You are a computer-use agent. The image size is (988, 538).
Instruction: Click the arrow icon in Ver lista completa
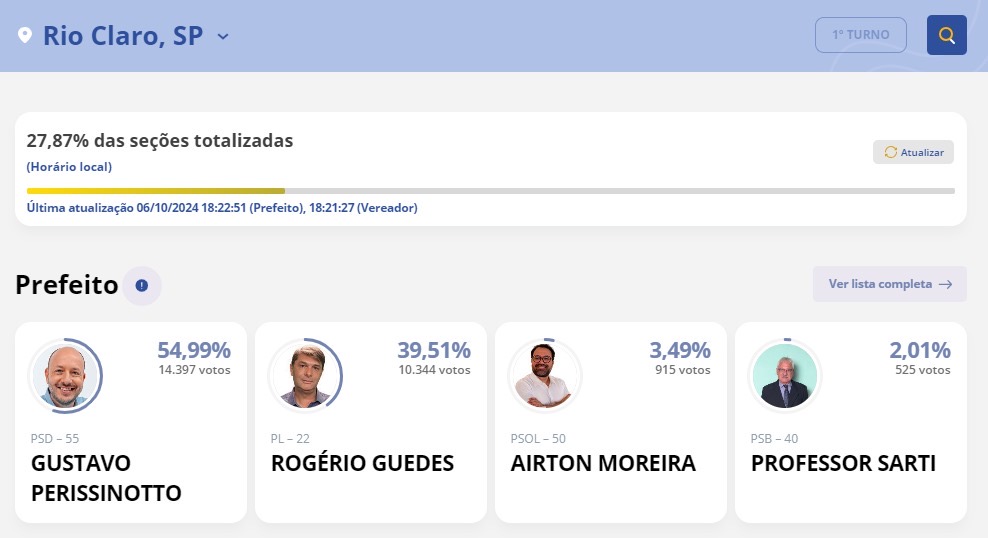(945, 284)
